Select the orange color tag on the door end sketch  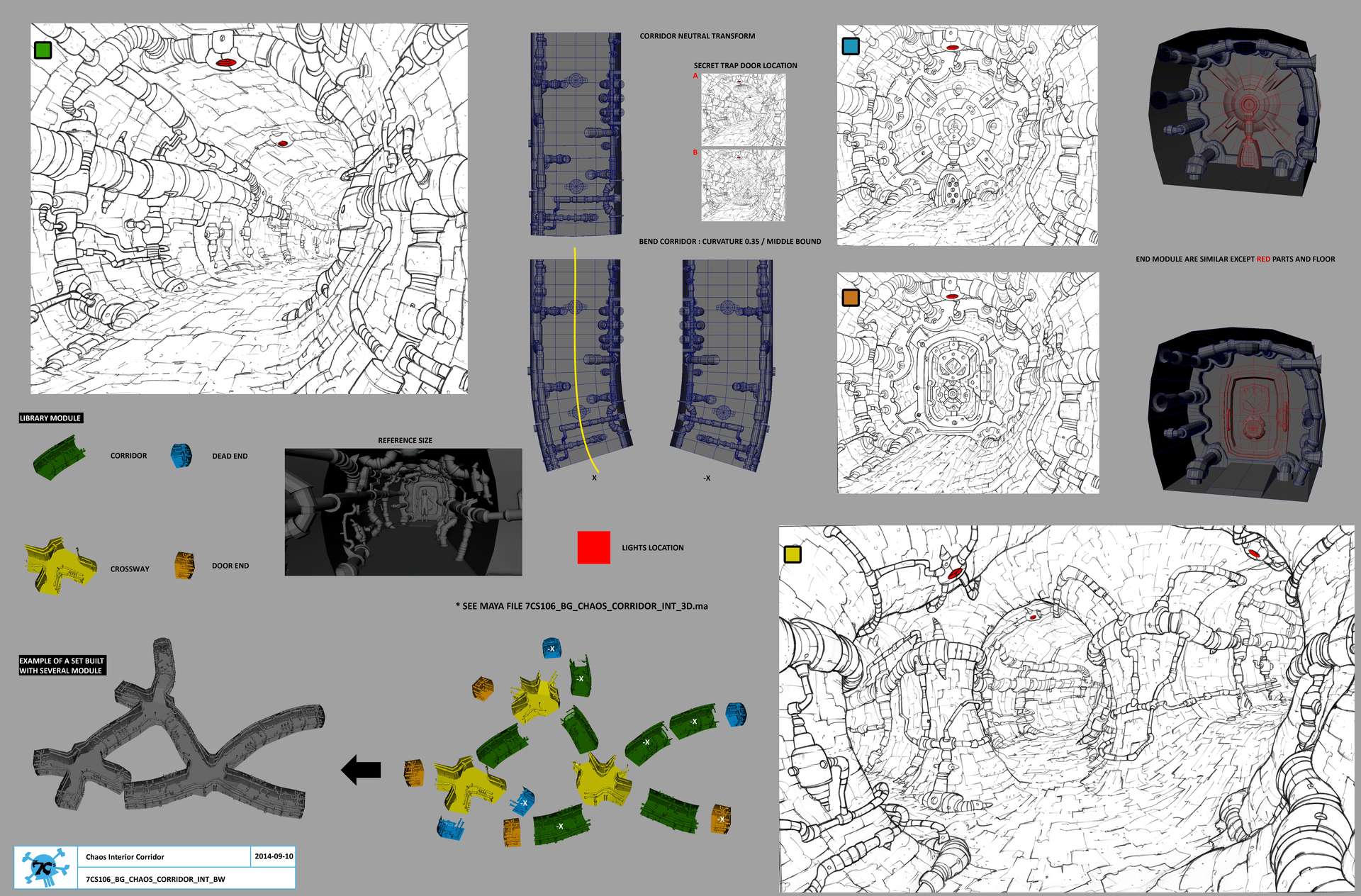point(851,298)
